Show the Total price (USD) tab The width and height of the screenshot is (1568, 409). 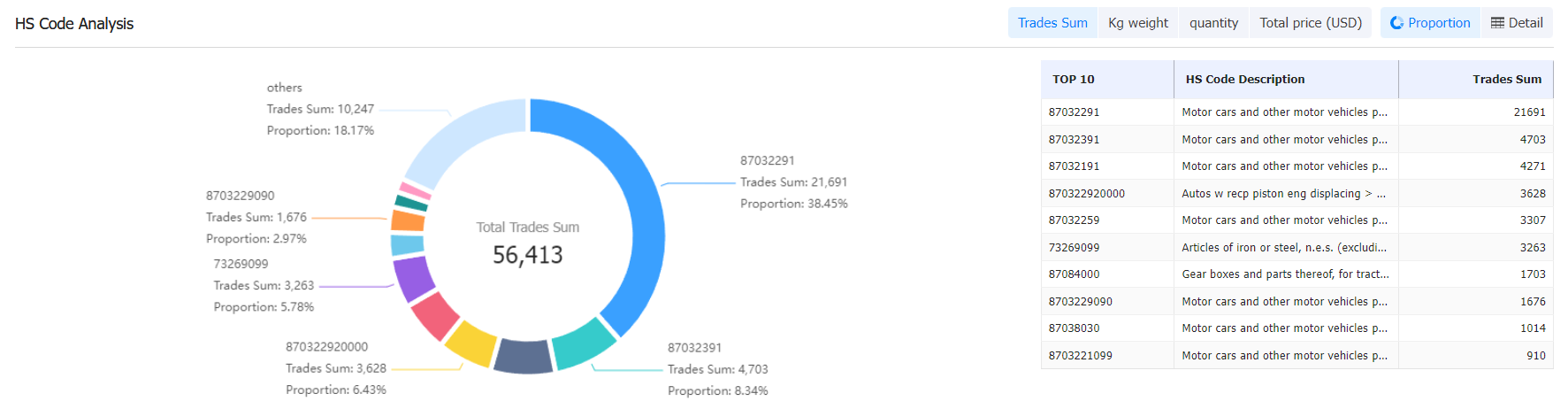1310,23
